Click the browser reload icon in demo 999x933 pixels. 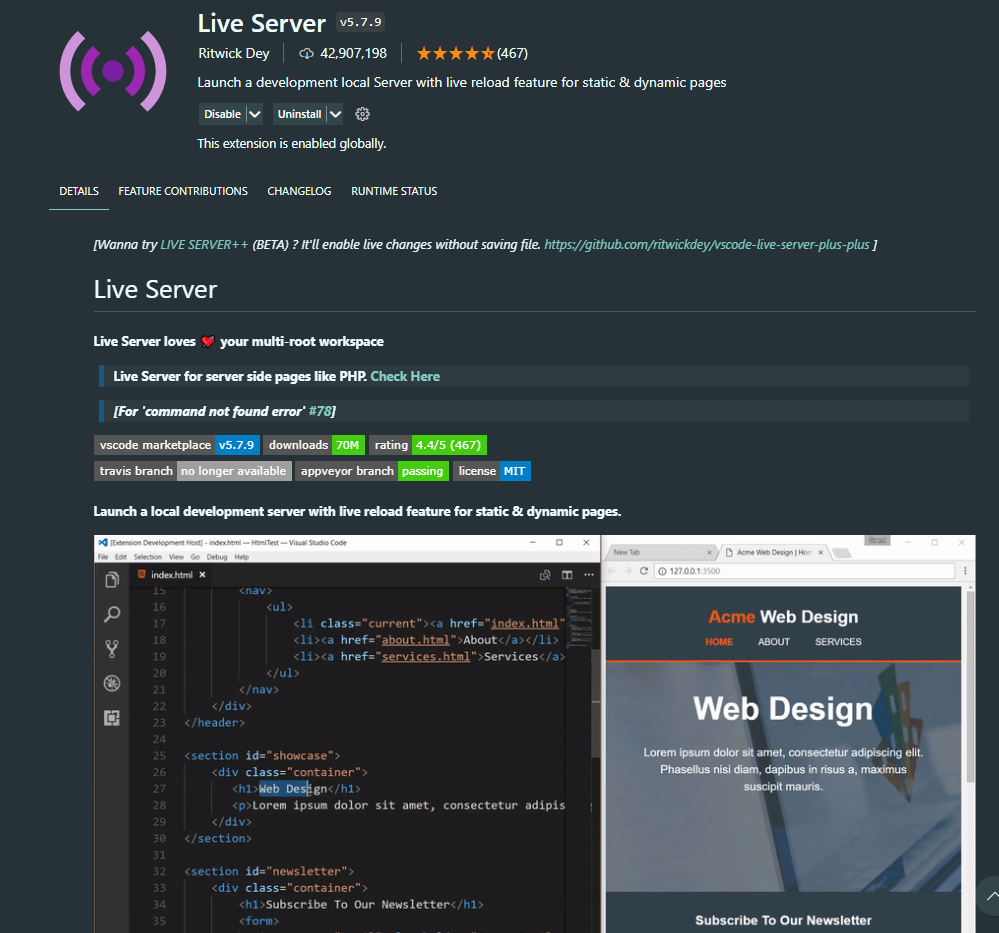(644, 571)
